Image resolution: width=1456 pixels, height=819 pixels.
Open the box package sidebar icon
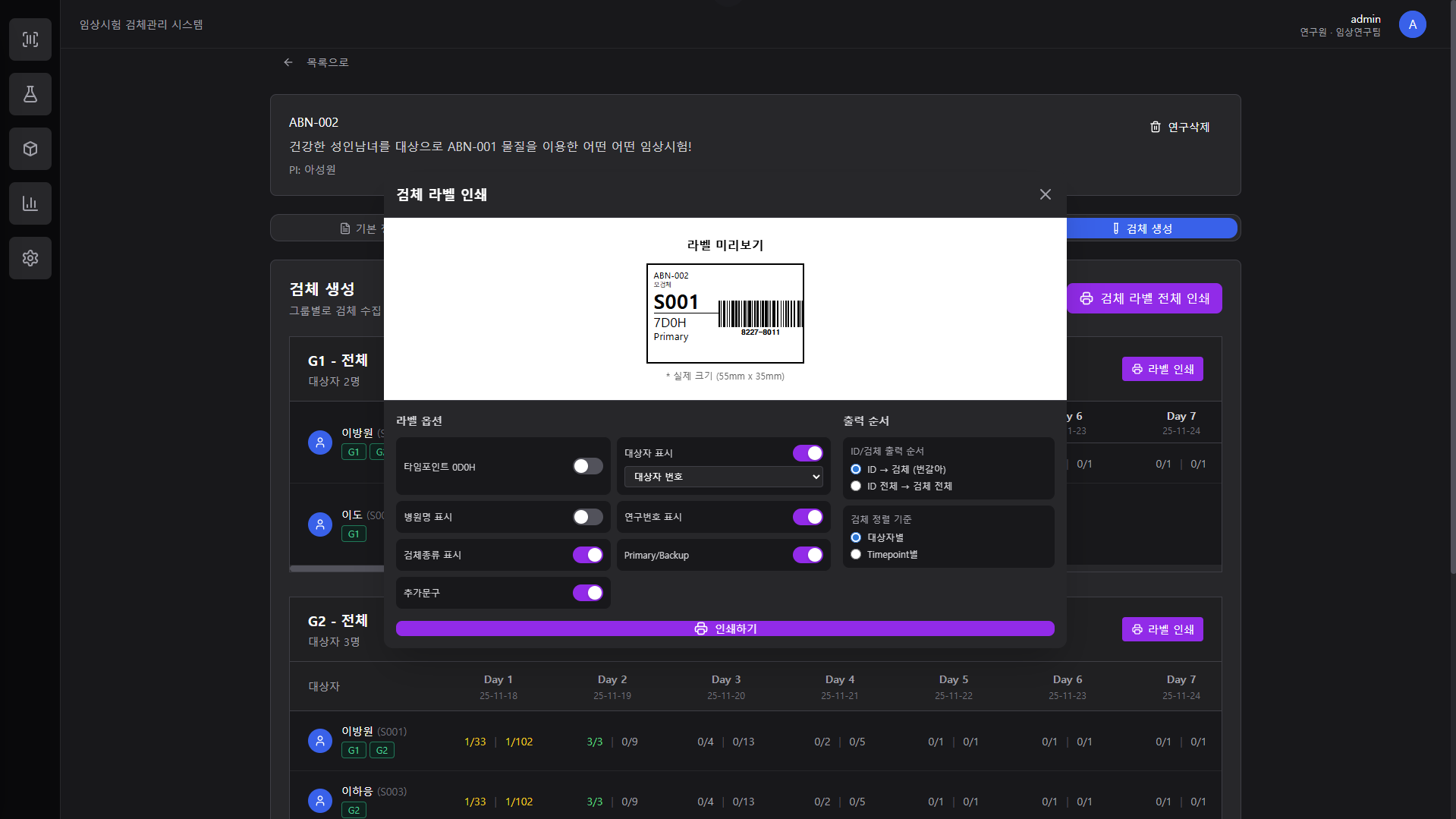click(30, 149)
